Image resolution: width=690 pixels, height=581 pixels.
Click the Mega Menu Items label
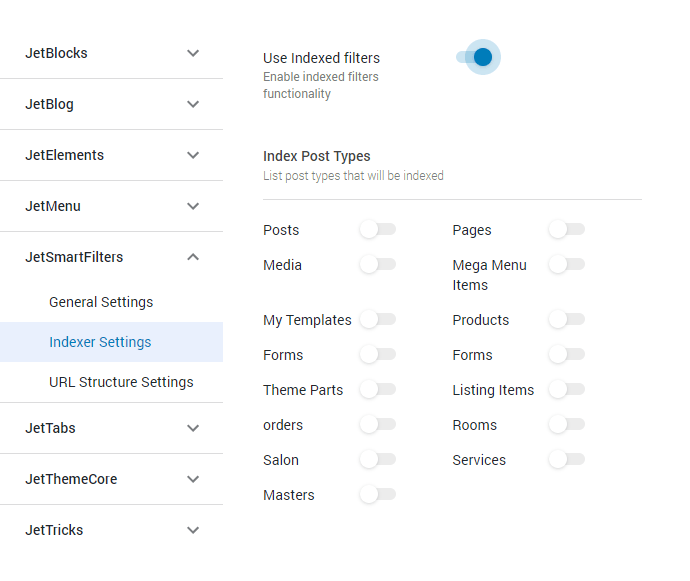click(x=489, y=275)
